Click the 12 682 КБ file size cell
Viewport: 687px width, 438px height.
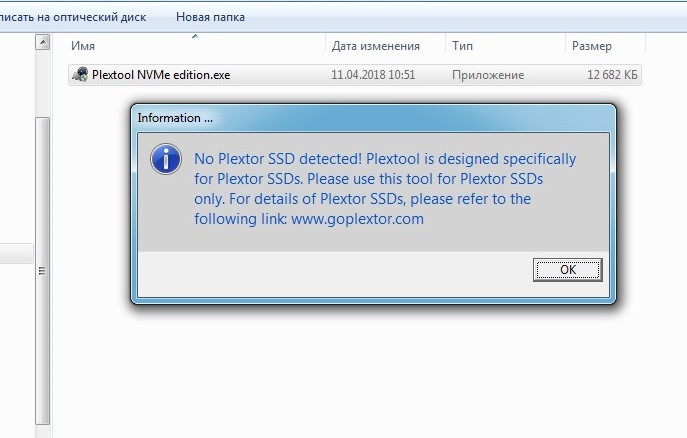613,75
